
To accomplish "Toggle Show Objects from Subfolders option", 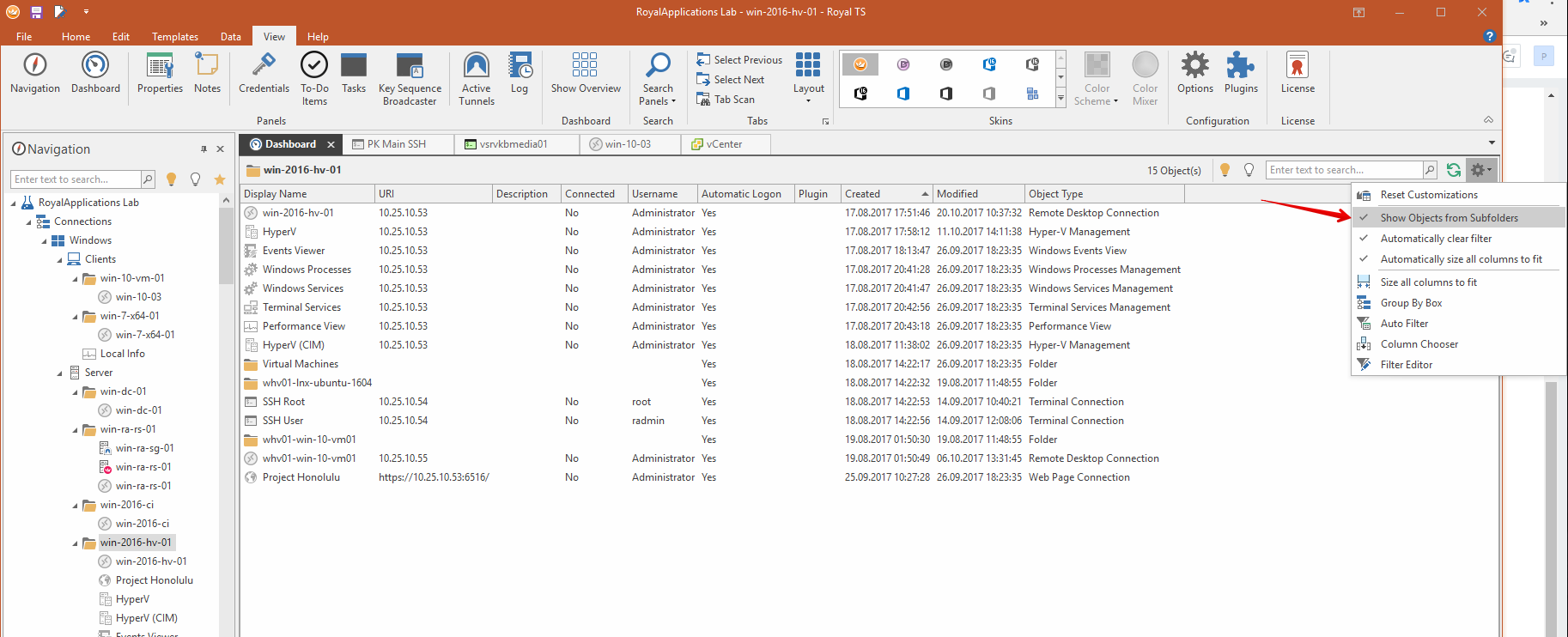I will click(x=1449, y=218).
